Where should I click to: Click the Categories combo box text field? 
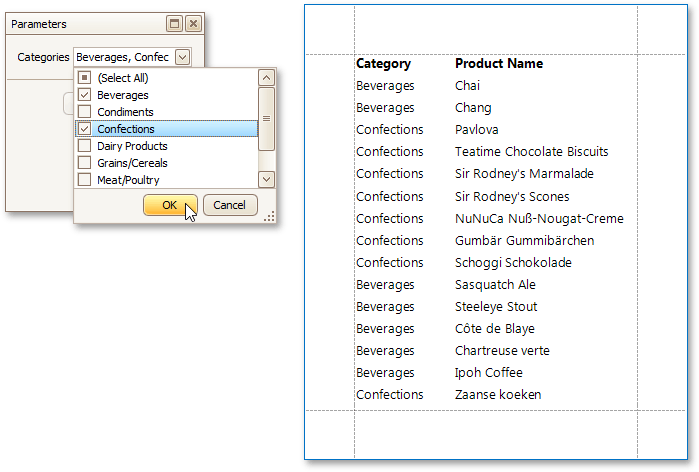[x=123, y=57]
